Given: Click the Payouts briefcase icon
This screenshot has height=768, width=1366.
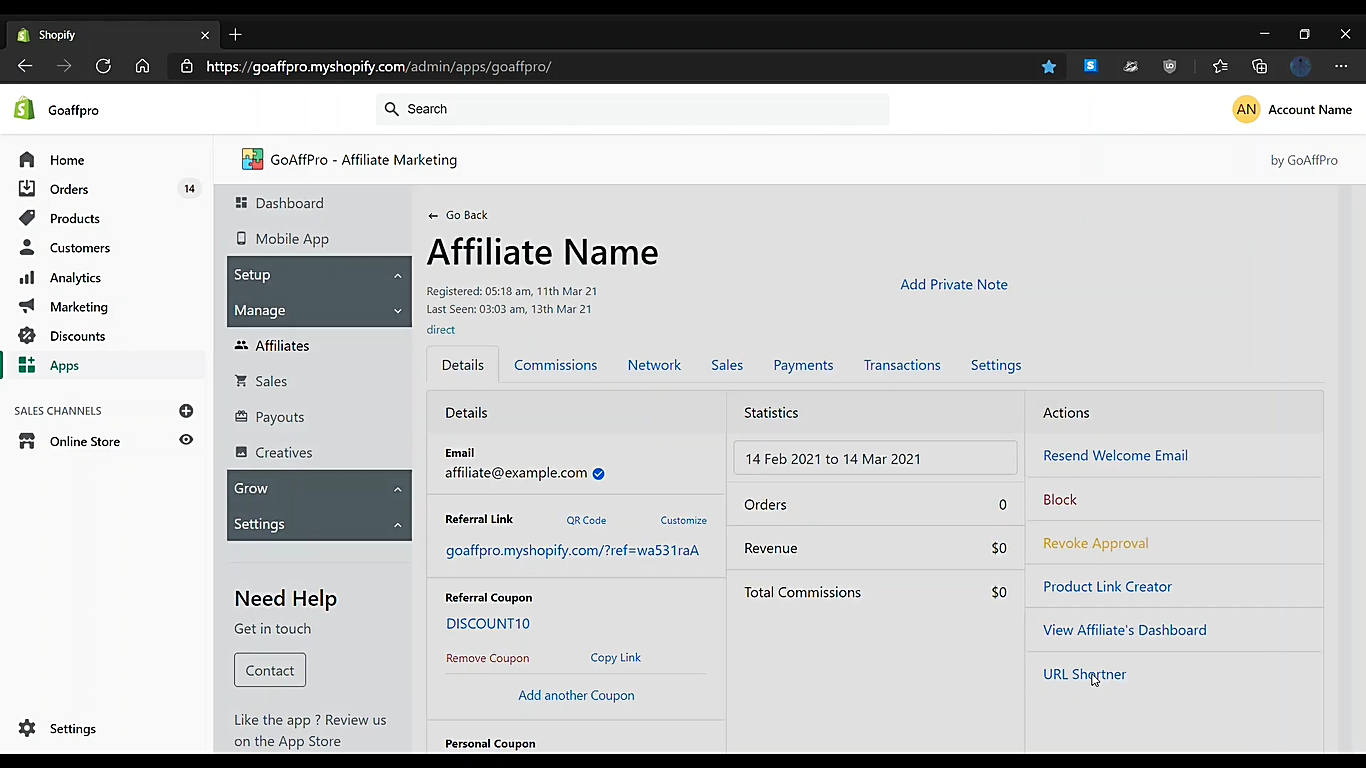Looking at the screenshot, I should click(x=241, y=417).
